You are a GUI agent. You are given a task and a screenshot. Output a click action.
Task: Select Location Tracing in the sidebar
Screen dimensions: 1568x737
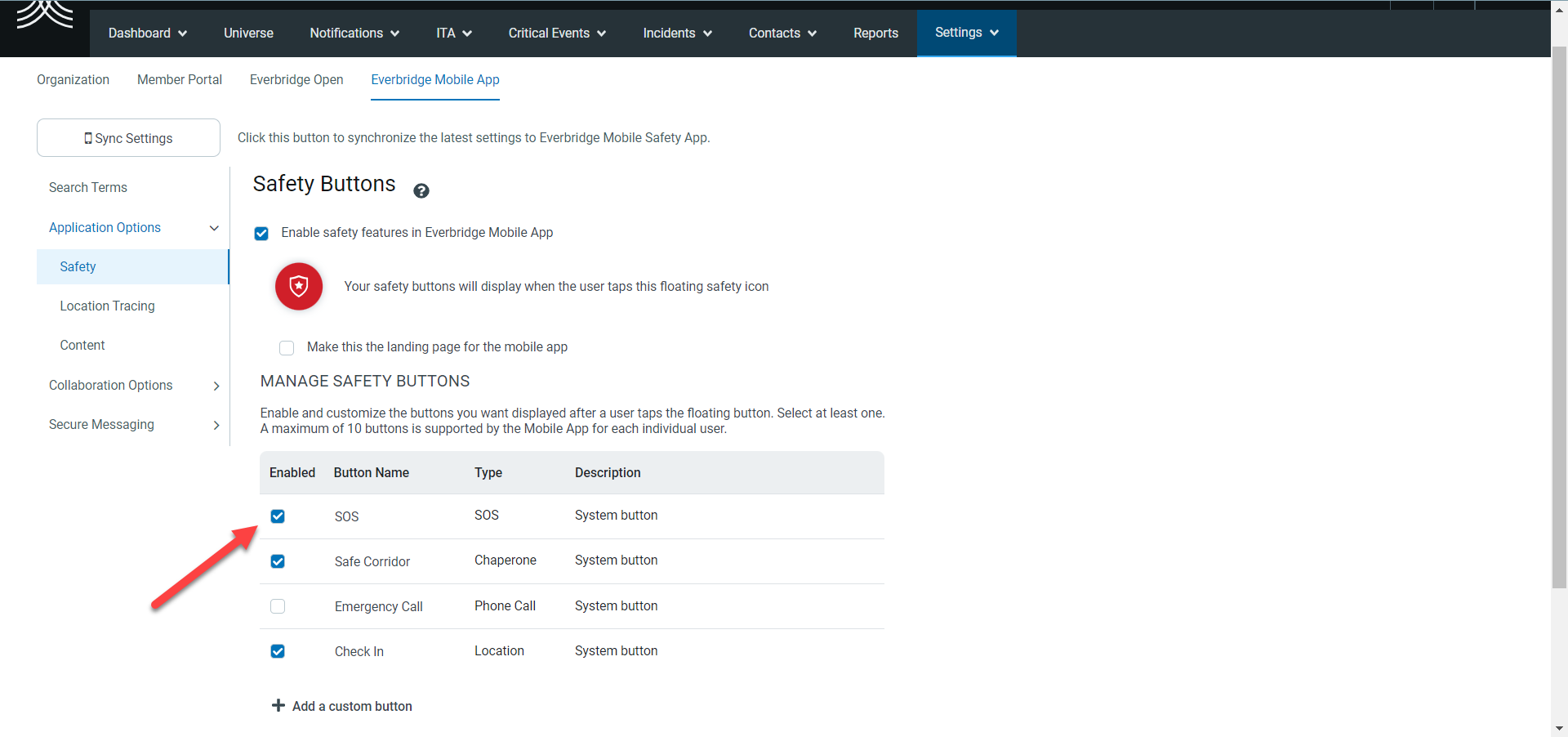click(107, 306)
